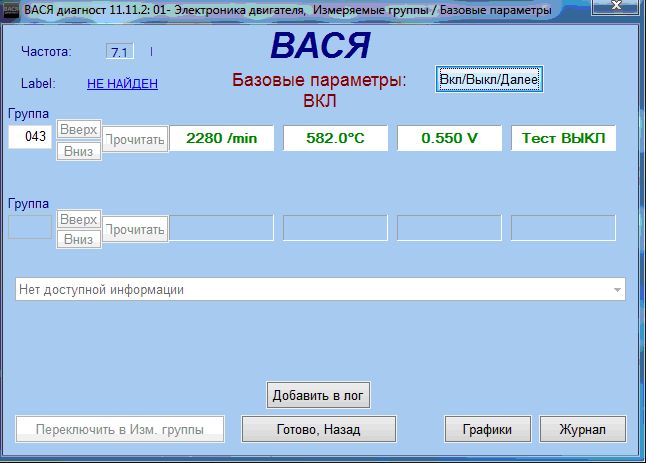
Task: Click the last empty value box, second group
Action: pyautogui.click(x=564, y=227)
